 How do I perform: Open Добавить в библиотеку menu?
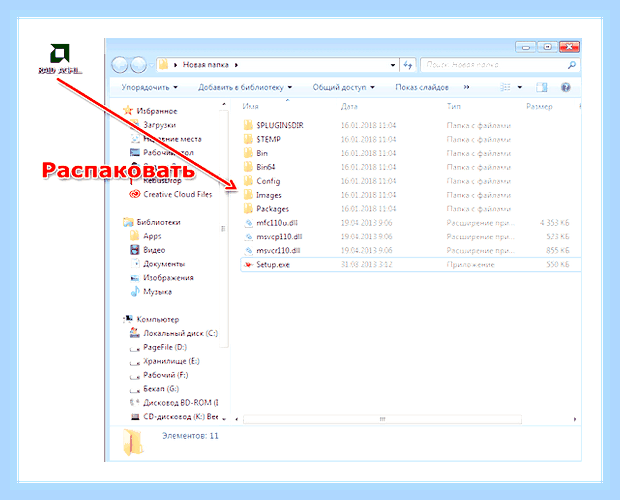pos(245,87)
